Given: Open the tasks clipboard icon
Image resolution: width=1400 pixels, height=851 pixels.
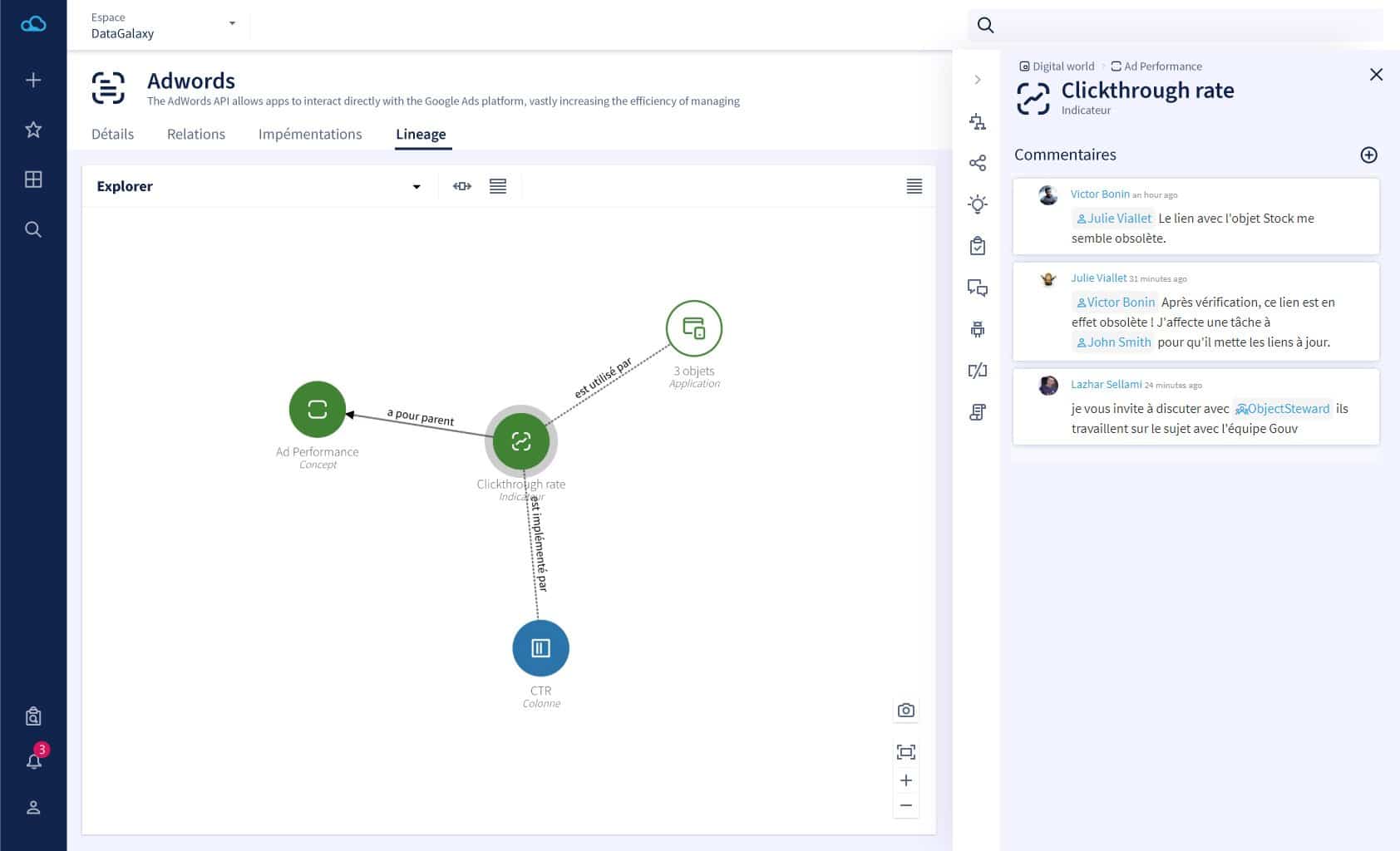Looking at the screenshot, I should pyautogui.click(x=978, y=245).
